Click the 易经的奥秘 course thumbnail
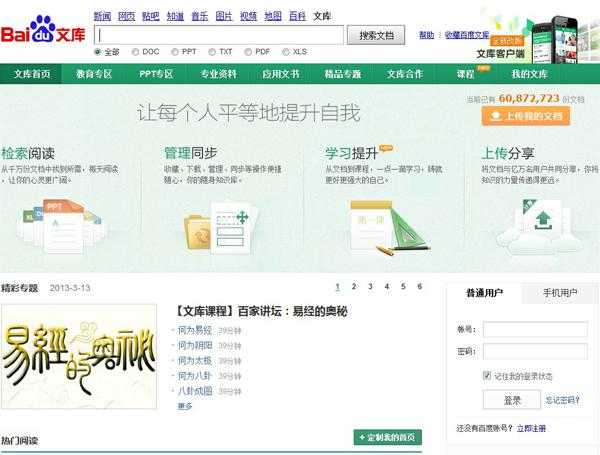 pos(79,356)
